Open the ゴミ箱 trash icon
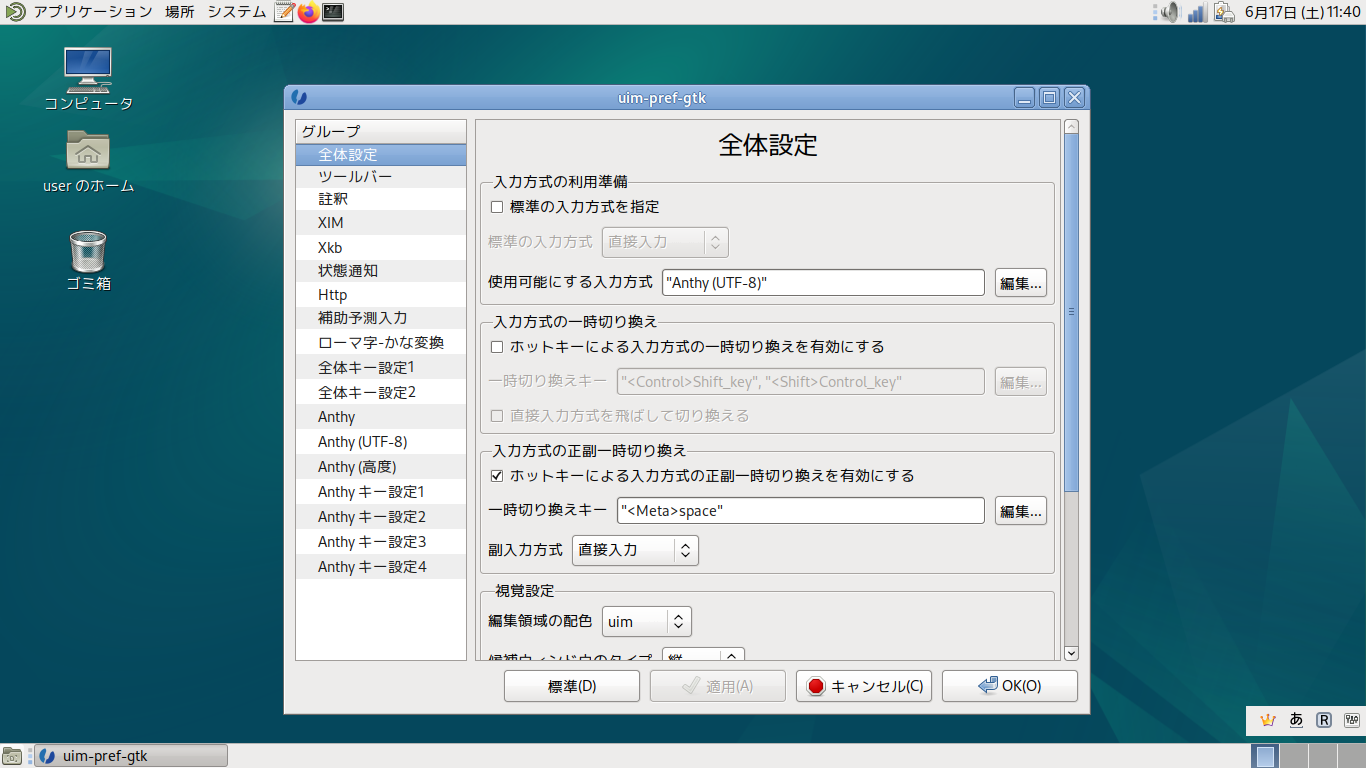 click(x=88, y=260)
